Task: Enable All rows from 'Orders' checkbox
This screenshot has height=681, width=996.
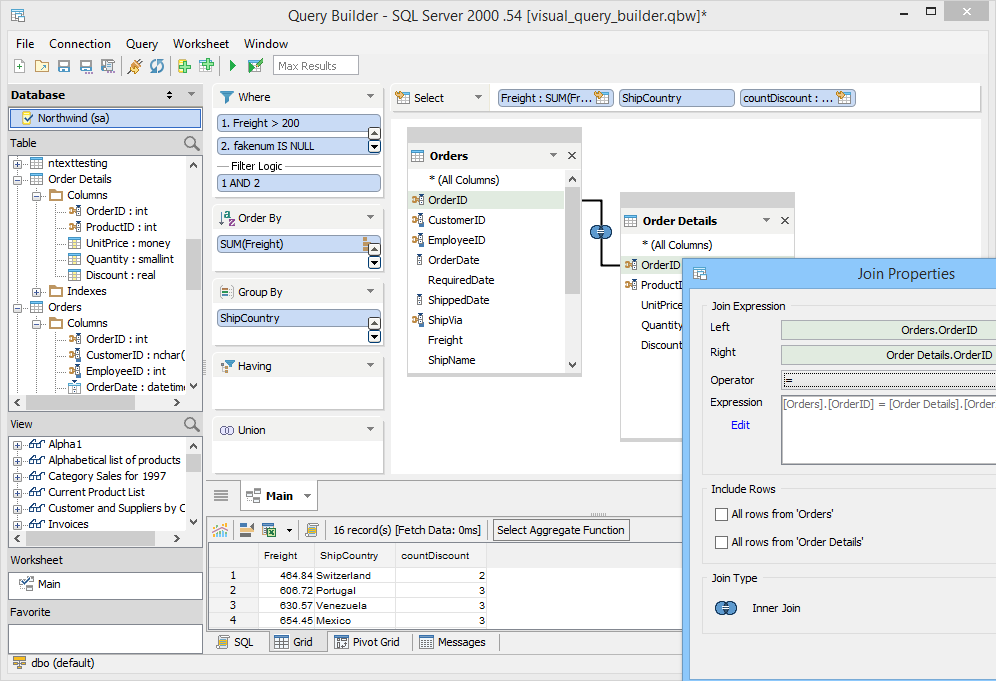Action: pos(722,514)
